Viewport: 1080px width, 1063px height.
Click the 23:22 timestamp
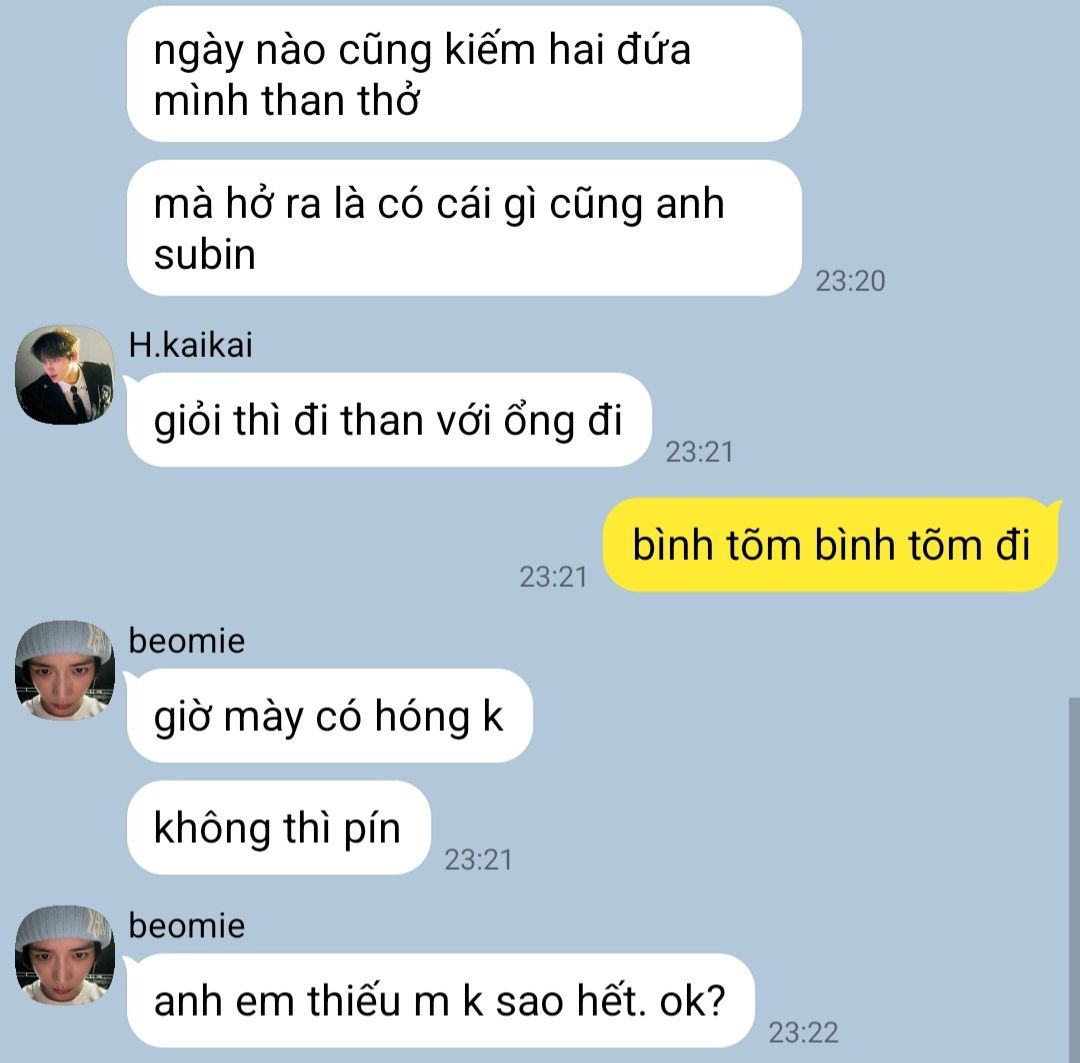(x=803, y=1033)
